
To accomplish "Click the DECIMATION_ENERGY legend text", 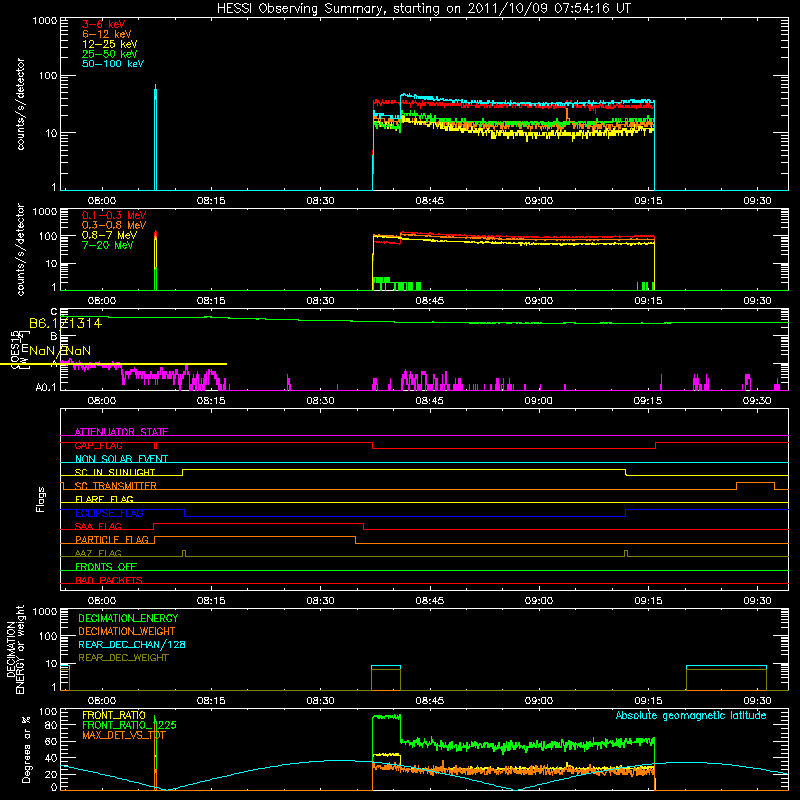I will click(x=128, y=618).
